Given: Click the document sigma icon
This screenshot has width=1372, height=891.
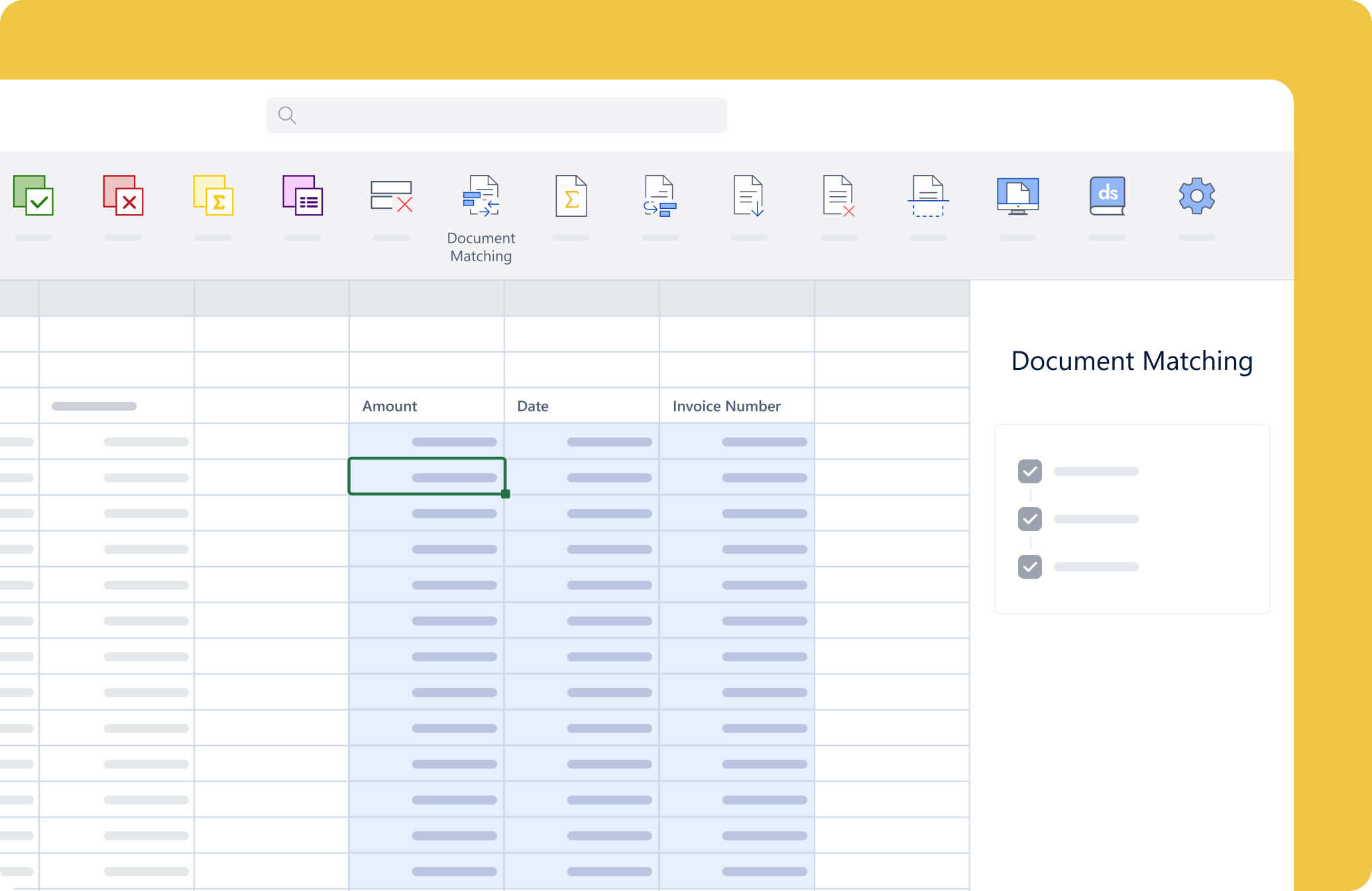Looking at the screenshot, I should (571, 196).
